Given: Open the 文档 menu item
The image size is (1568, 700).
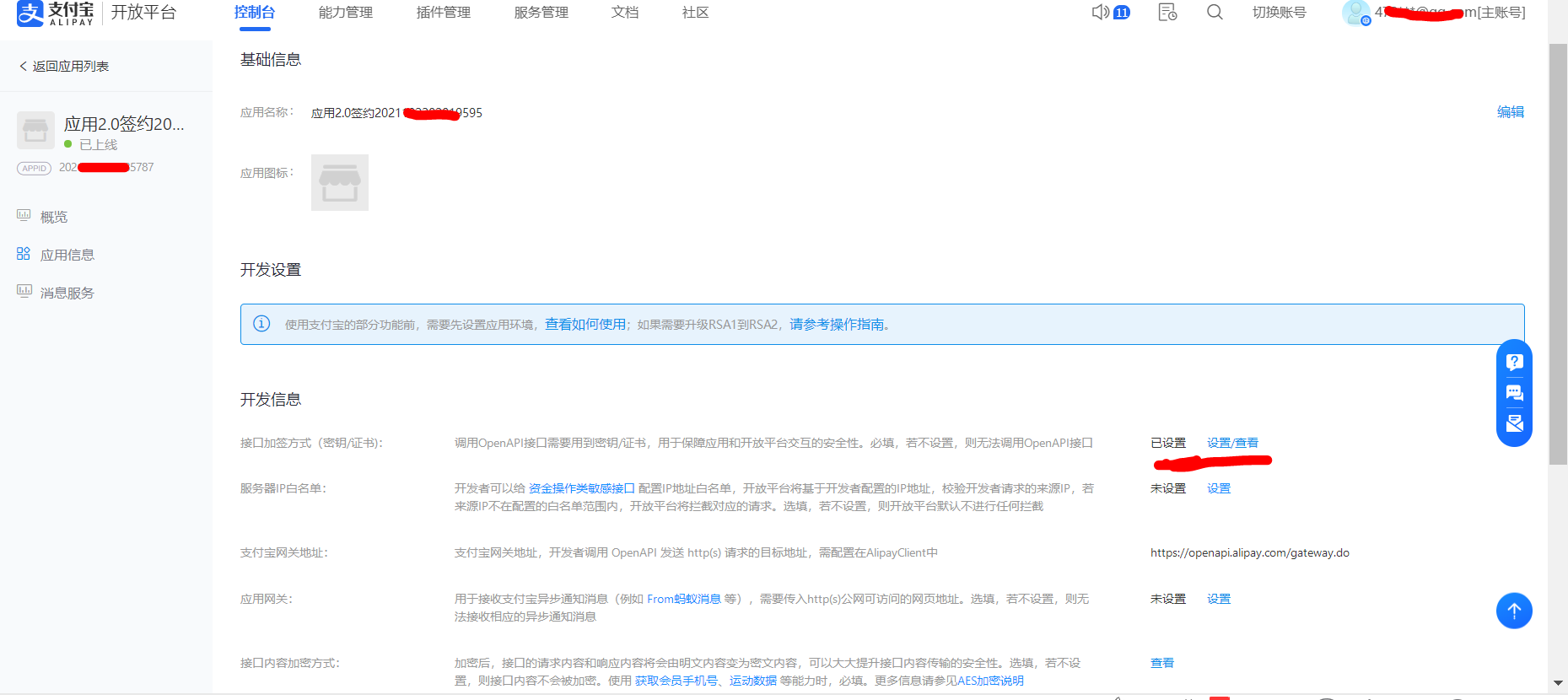Looking at the screenshot, I should pos(625,13).
